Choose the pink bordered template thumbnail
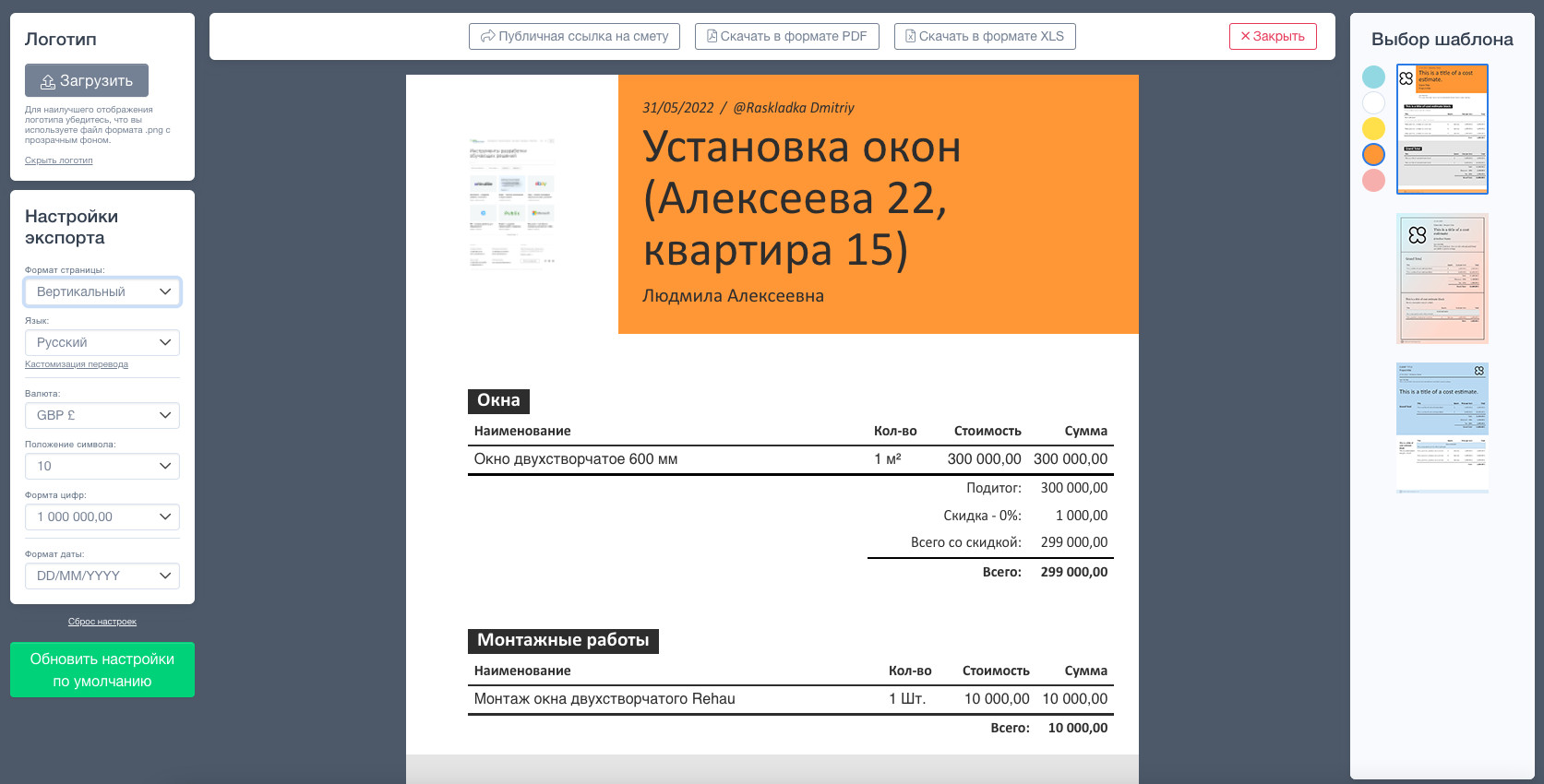This screenshot has height=784, width=1544. pyautogui.click(x=1442, y=279)
